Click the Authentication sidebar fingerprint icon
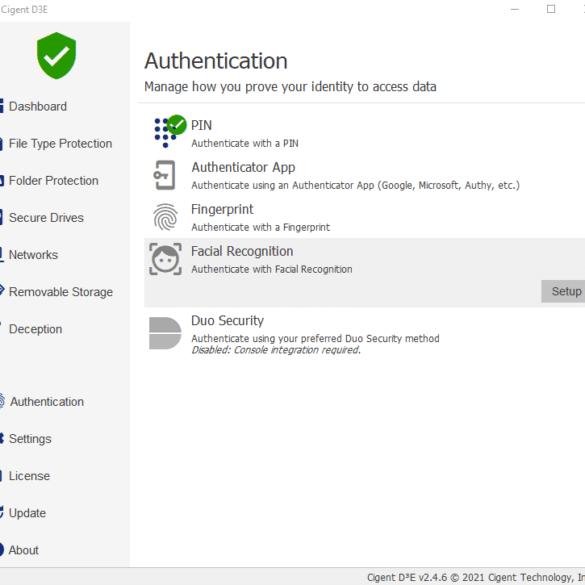The image size is (585, 585). click(x=2, y=401)
